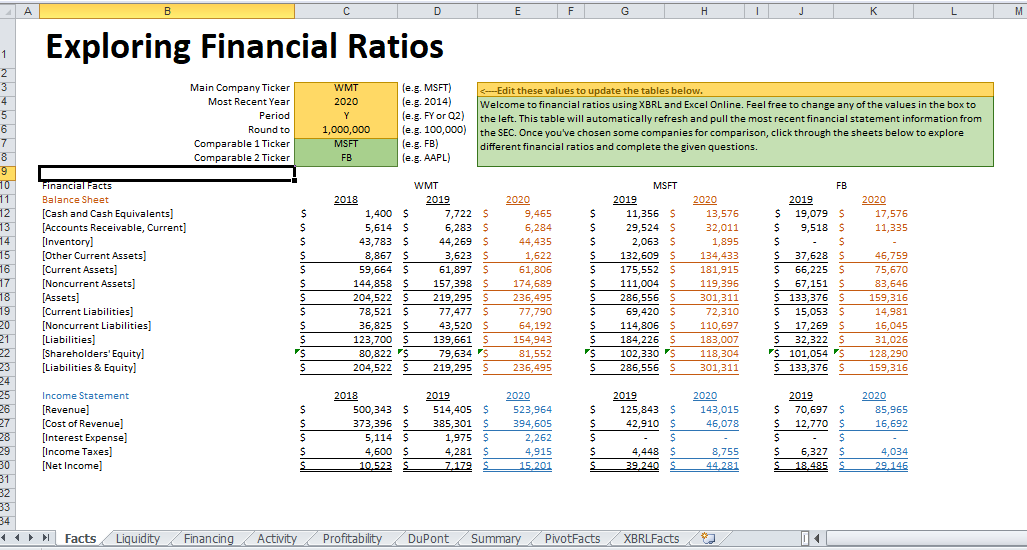Image resolution: width=1027 pixels, height=550 pixels.
Task: Switch to the PivotFacts sheet tab
Action: point(572,538)
